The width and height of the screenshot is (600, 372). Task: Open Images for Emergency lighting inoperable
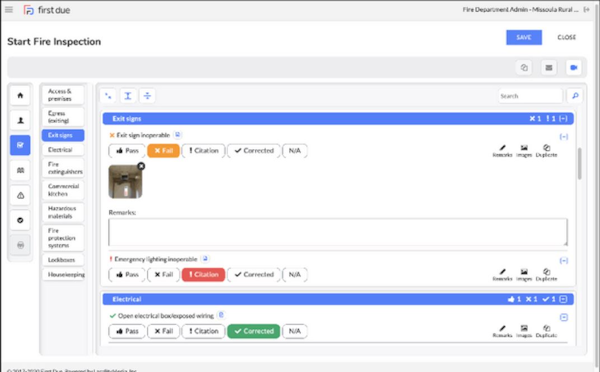point(524,275)
